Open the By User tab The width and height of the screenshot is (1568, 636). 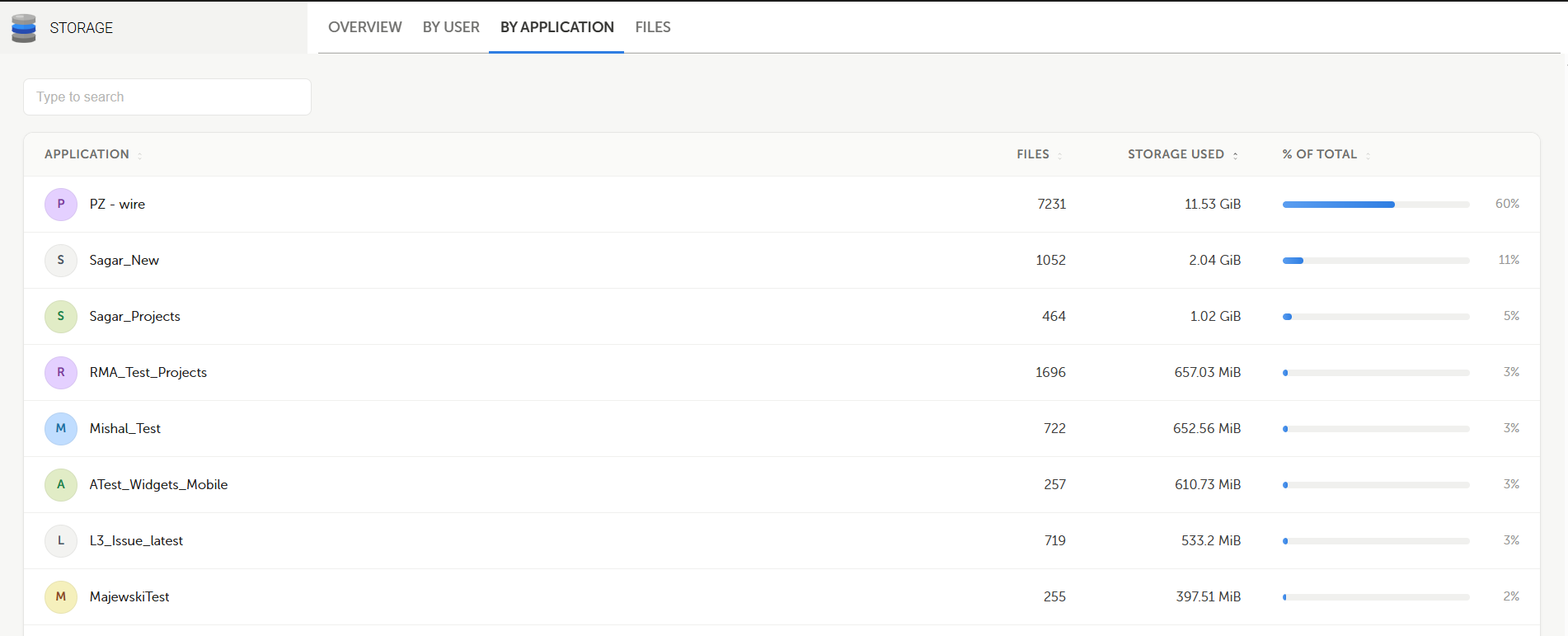(x=451, y=27)
